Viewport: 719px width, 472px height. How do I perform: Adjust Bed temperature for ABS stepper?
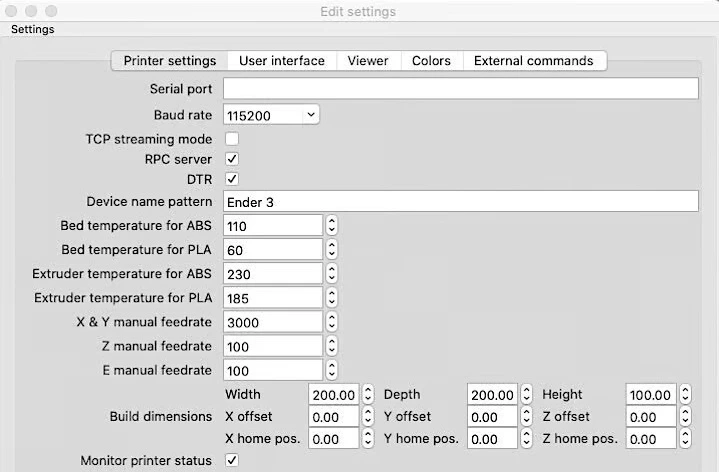click(x=332, y=226)
